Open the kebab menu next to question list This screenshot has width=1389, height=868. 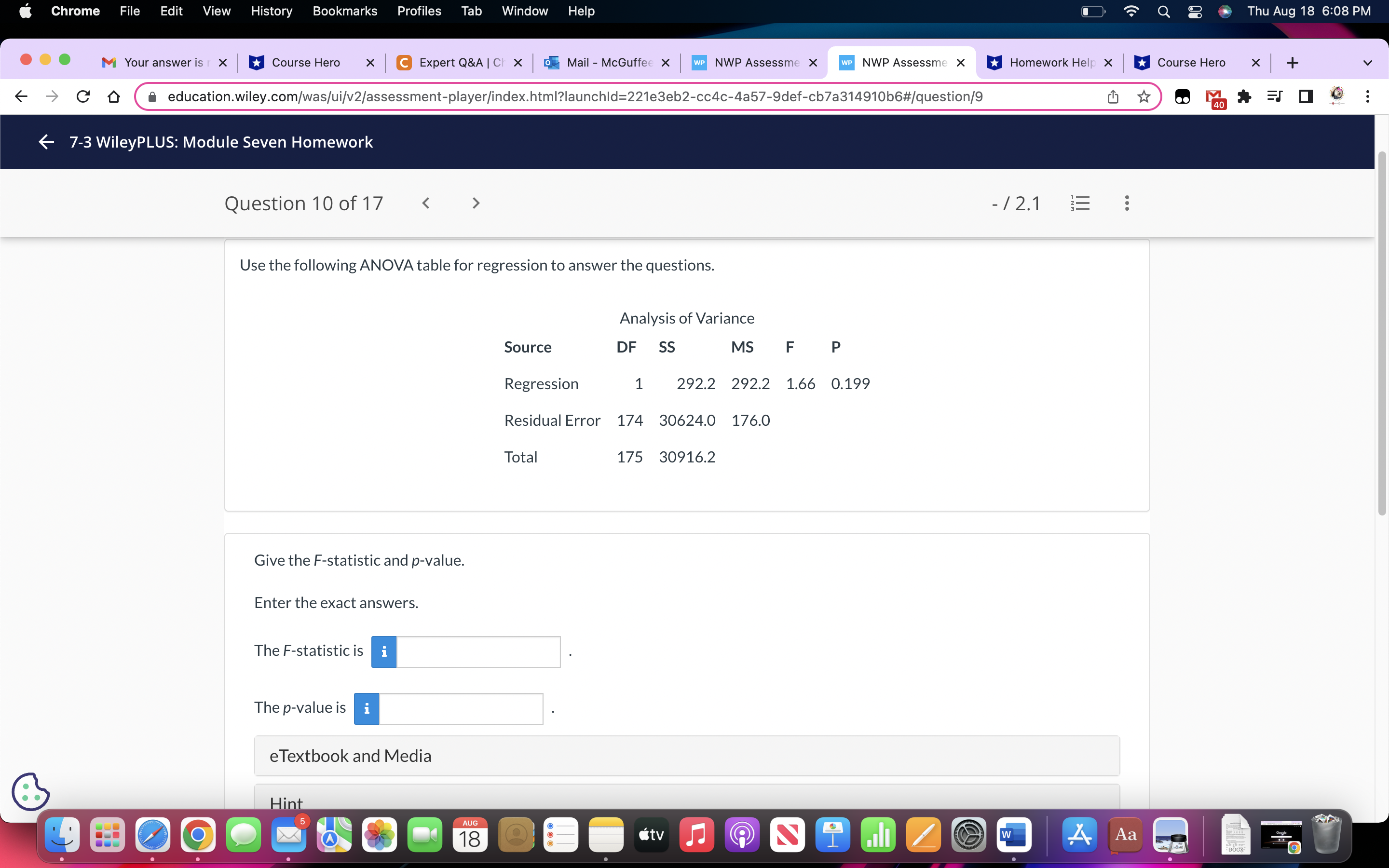[1126, 203]
